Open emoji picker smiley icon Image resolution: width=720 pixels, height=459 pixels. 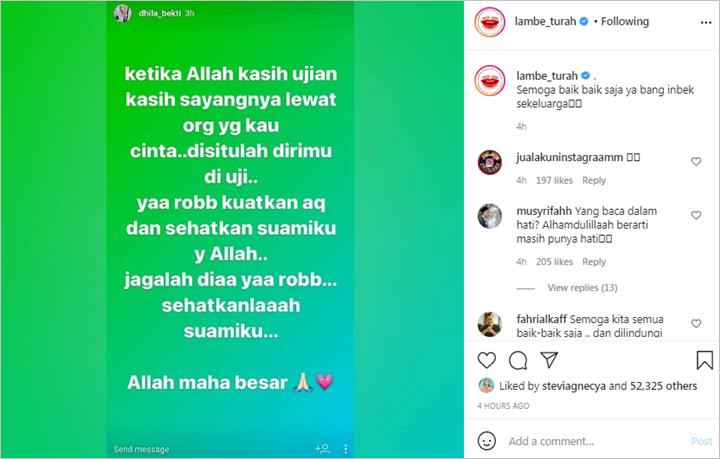pos(487,441)
